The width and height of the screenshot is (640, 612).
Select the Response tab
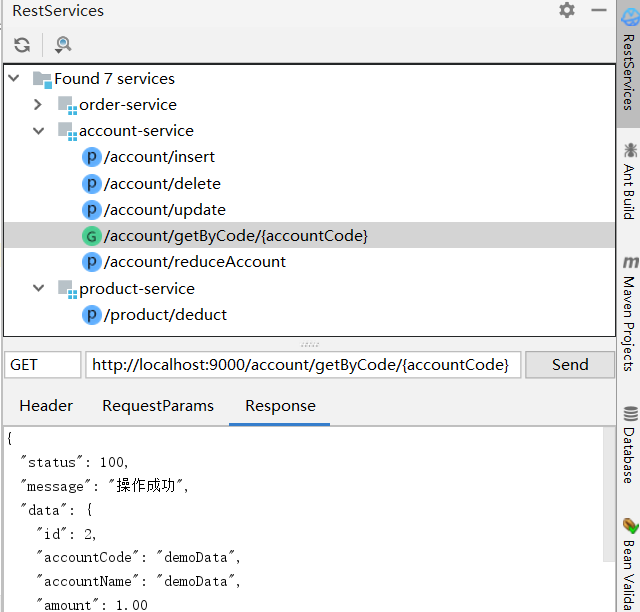pos(280,406)
